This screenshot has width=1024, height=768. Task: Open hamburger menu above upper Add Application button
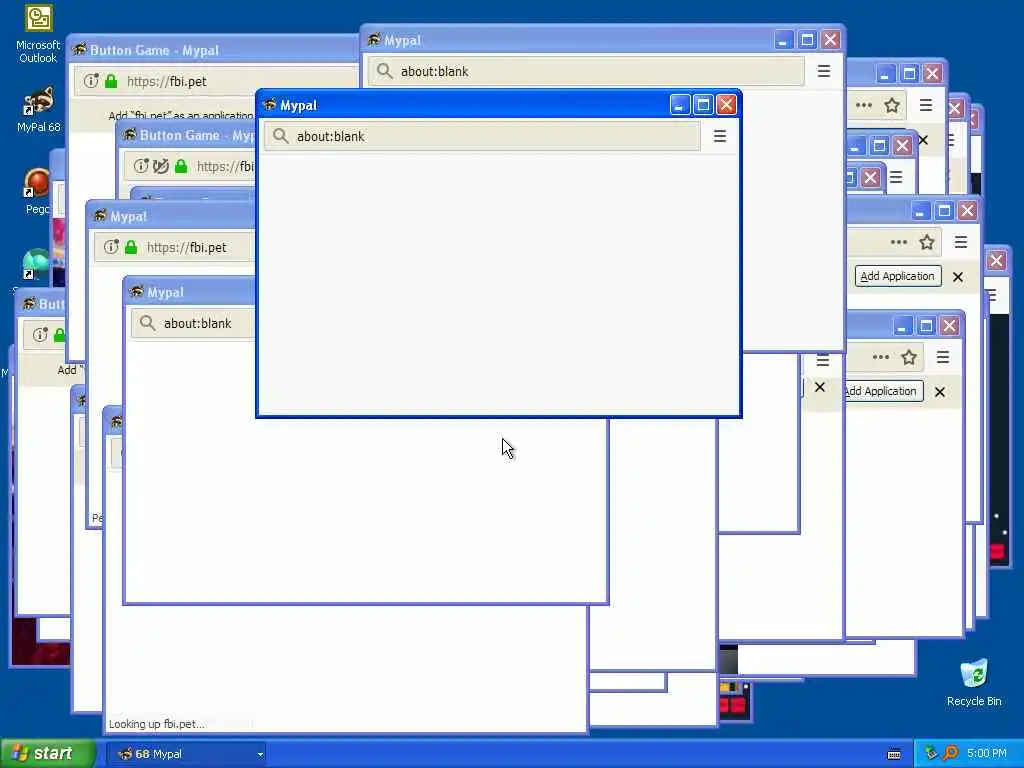tap(961, 242)
